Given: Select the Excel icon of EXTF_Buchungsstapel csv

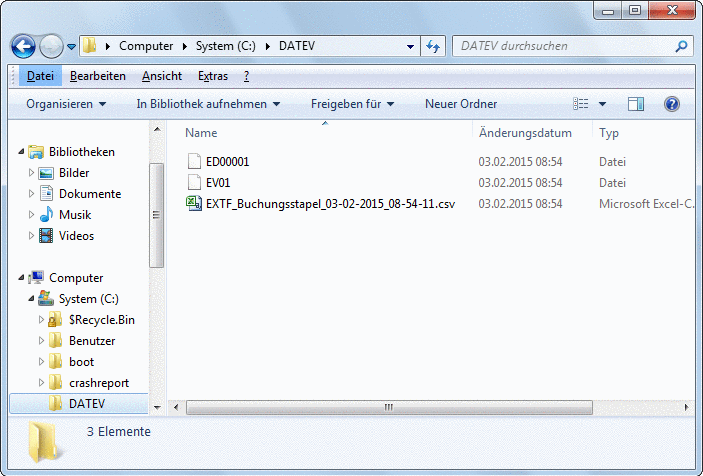Looking at the screenshot, I should coord(194,203).
